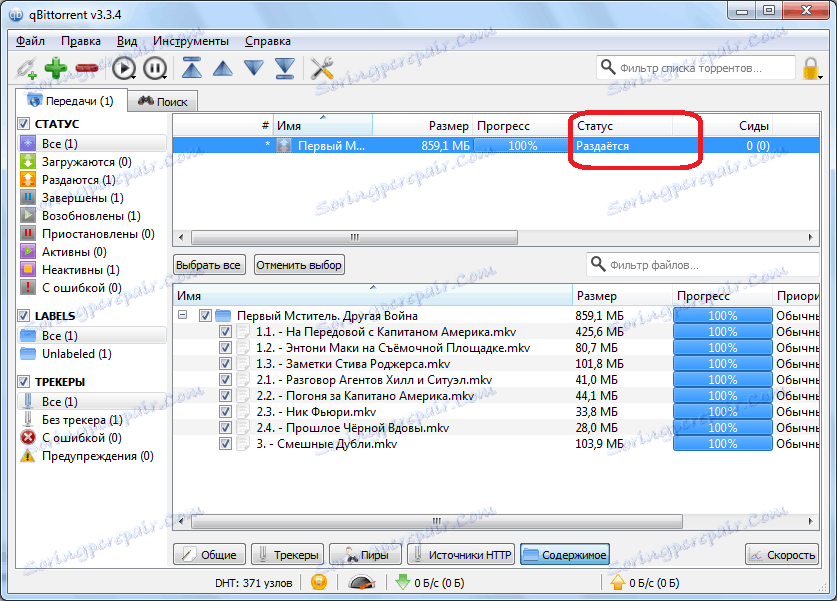The height and width of the screenshot is (601, 837).
Task: Uncheck 1.3. Заметки Стива Роджерса.mkv checkbox
Action: (225, 364)
